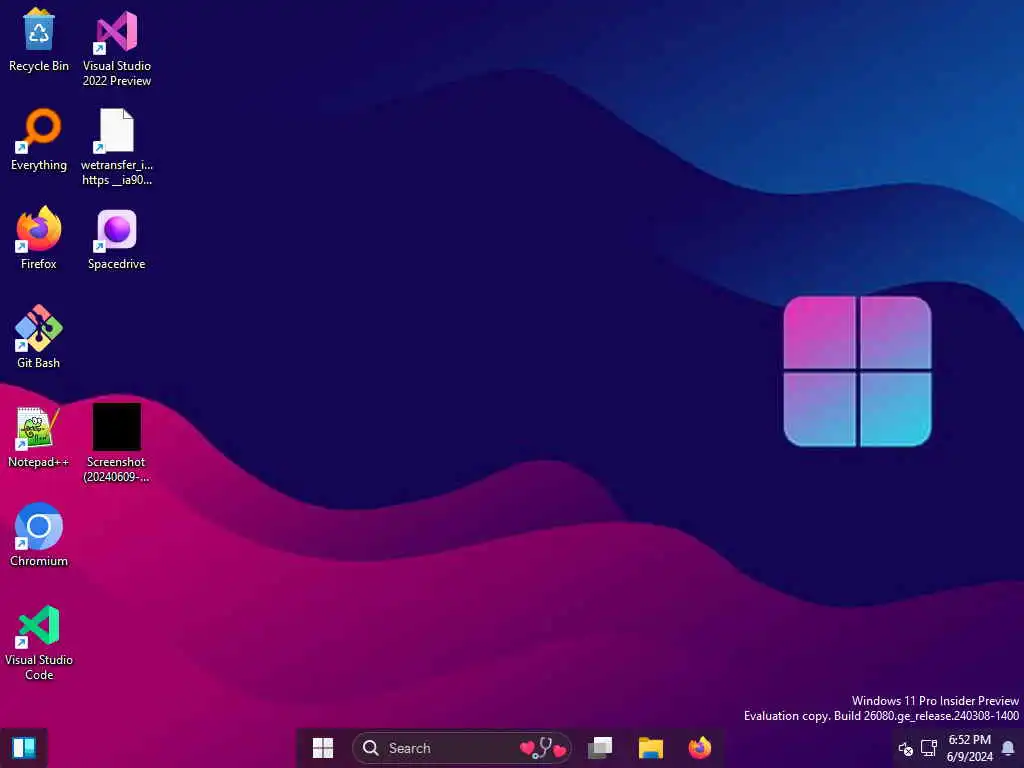This screenshot has width=1024, height=768.
Task: Select the Recycle Bin desktop icon
Action: (x=39, y=40)
